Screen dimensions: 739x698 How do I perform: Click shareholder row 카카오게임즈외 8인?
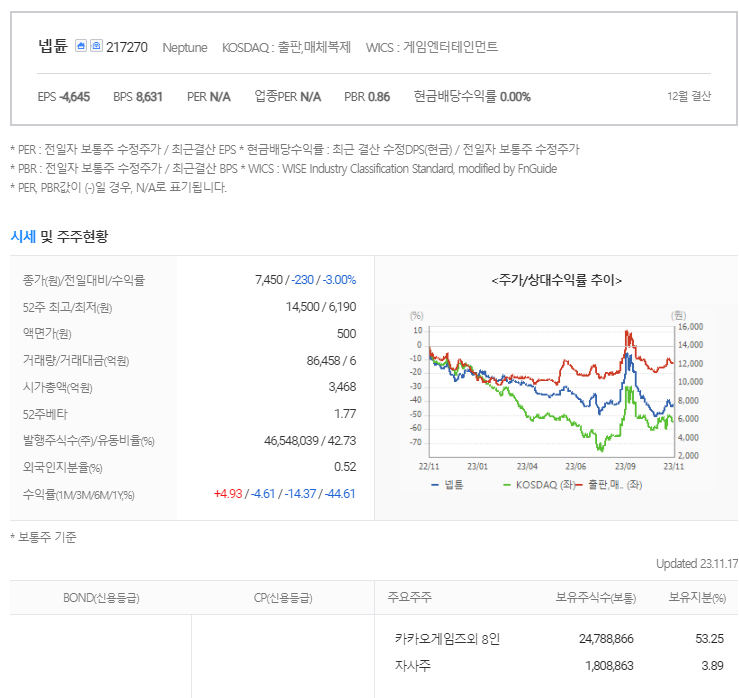[447, 639]
